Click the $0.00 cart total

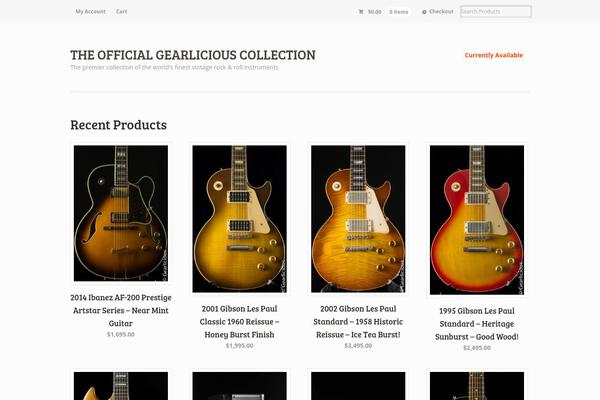click(x=374, y=12)
